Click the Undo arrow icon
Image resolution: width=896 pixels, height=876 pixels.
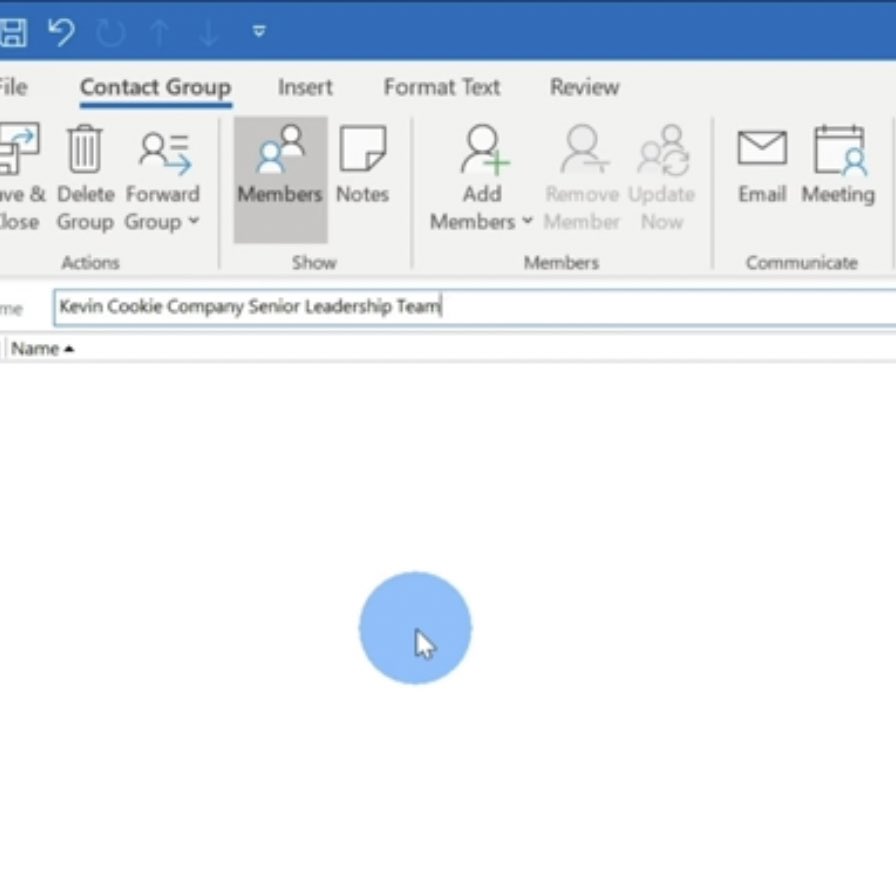tap(61, 32)
